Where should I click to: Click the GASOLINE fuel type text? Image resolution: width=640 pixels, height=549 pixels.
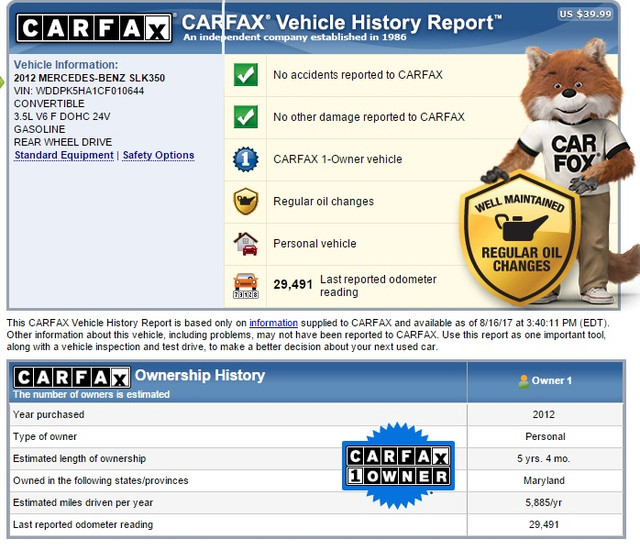pyautogui.click(x=40, y=129)
